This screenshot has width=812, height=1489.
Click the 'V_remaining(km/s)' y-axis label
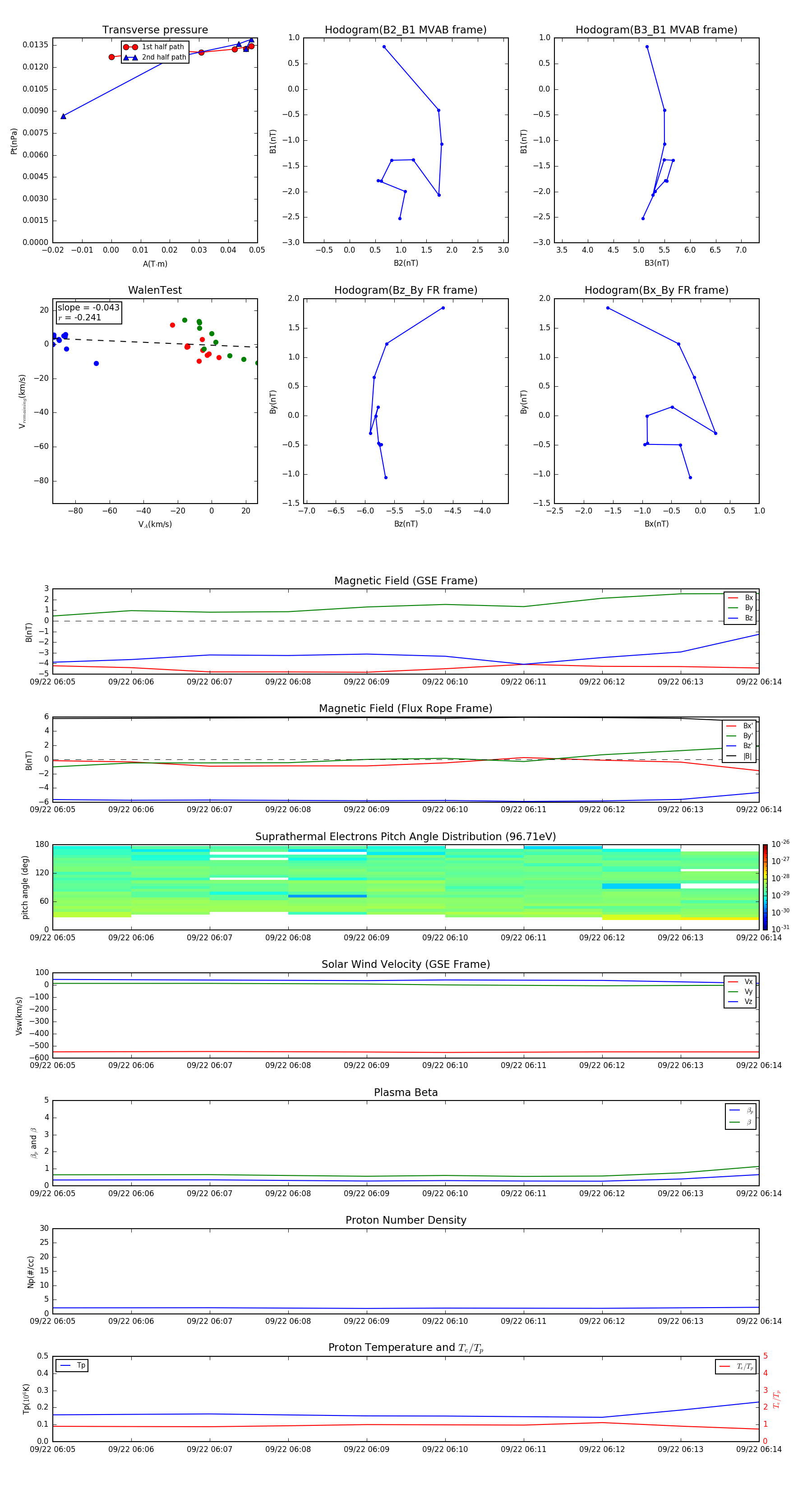22,401
